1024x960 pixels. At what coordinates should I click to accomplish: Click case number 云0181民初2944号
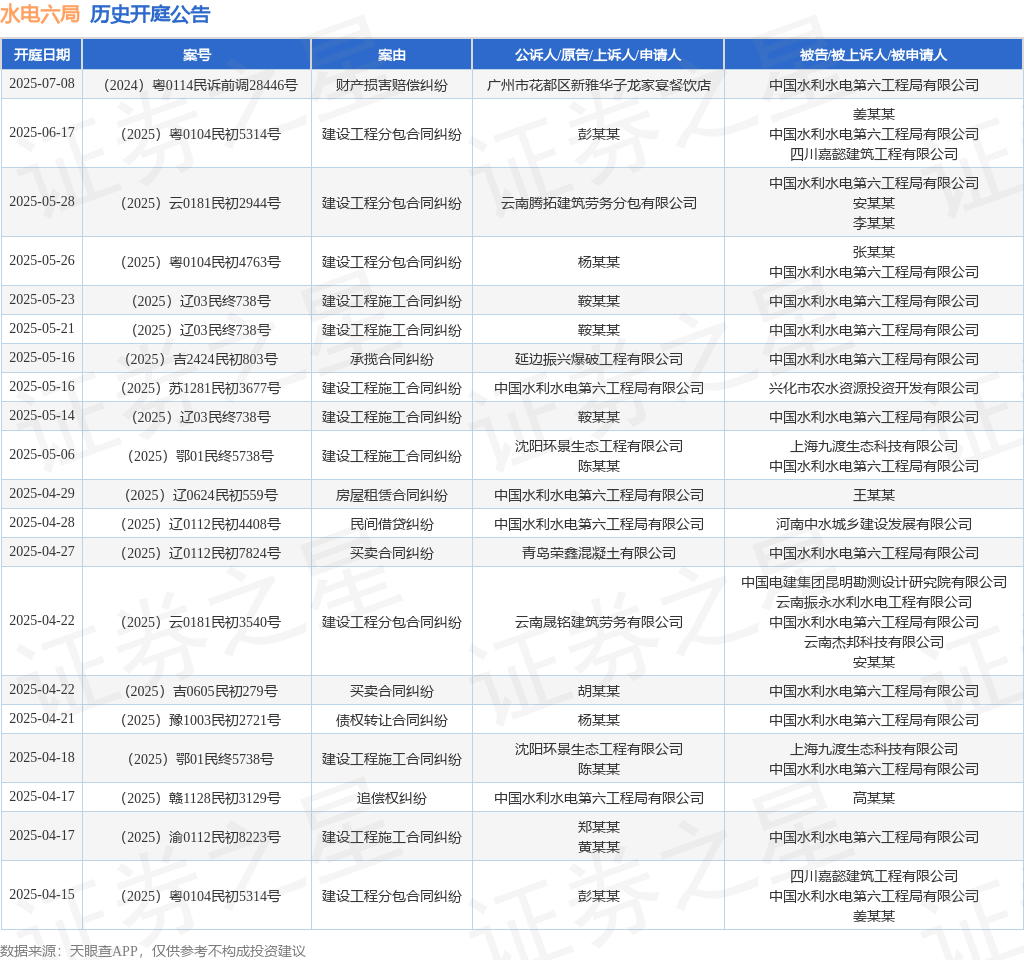pos(200,203)
